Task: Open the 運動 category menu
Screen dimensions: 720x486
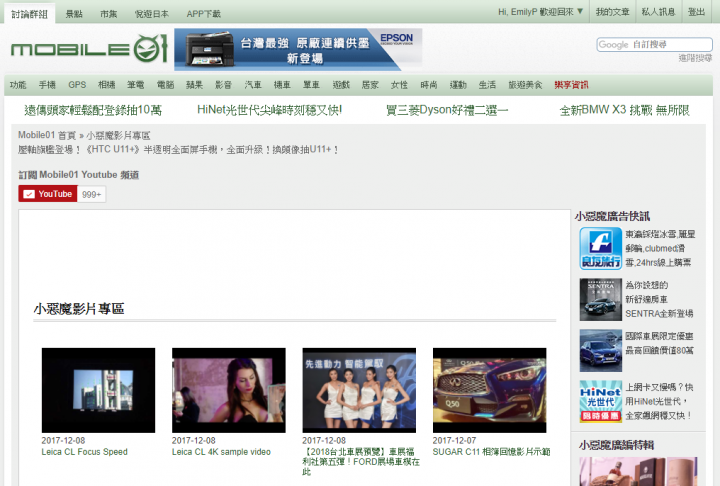Action: tap(458, 85)
